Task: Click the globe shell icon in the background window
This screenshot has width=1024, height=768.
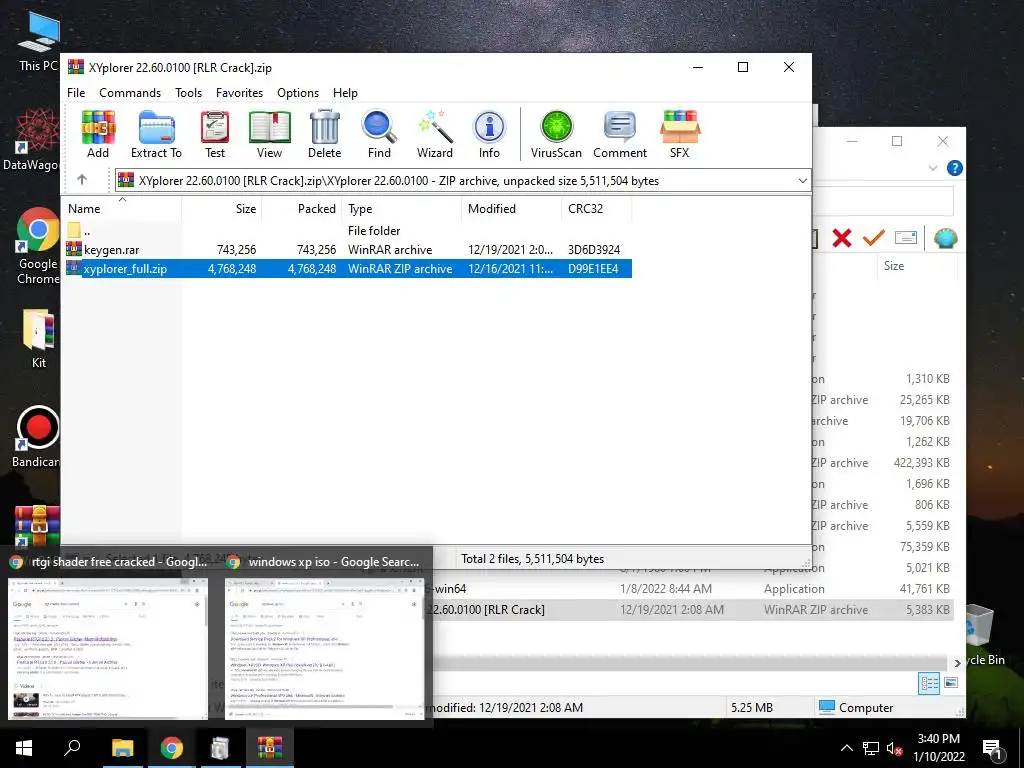Action: (945, 238)
